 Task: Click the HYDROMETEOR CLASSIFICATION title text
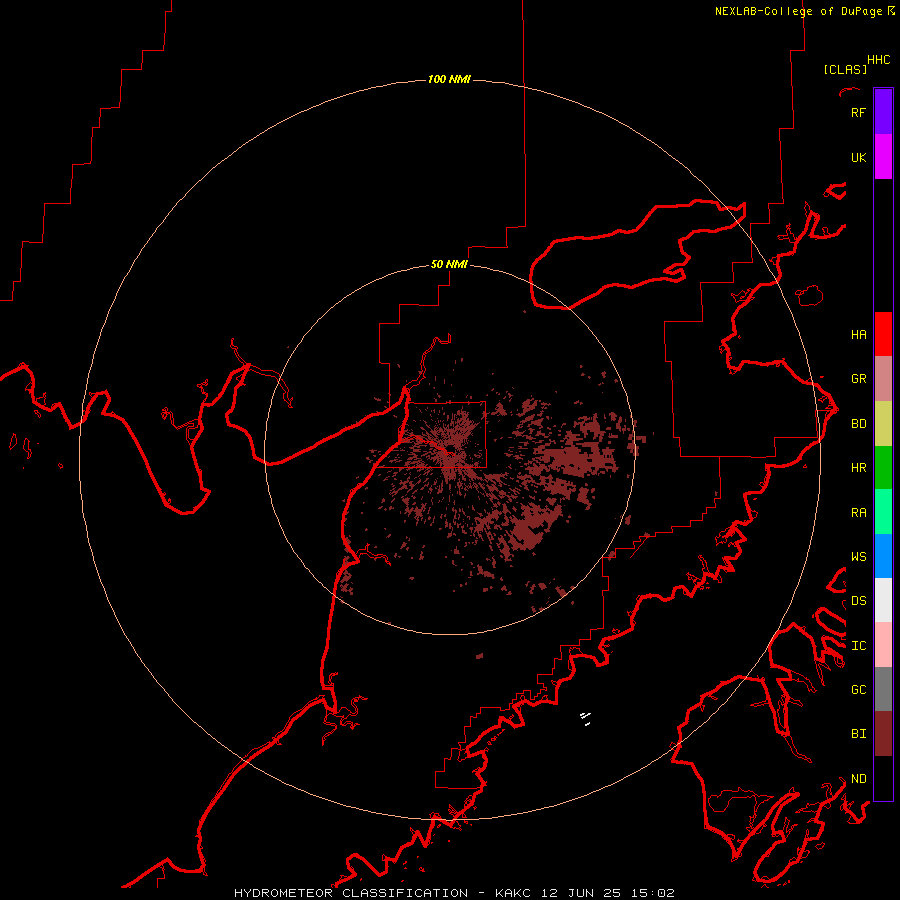(x=351, y=893)
